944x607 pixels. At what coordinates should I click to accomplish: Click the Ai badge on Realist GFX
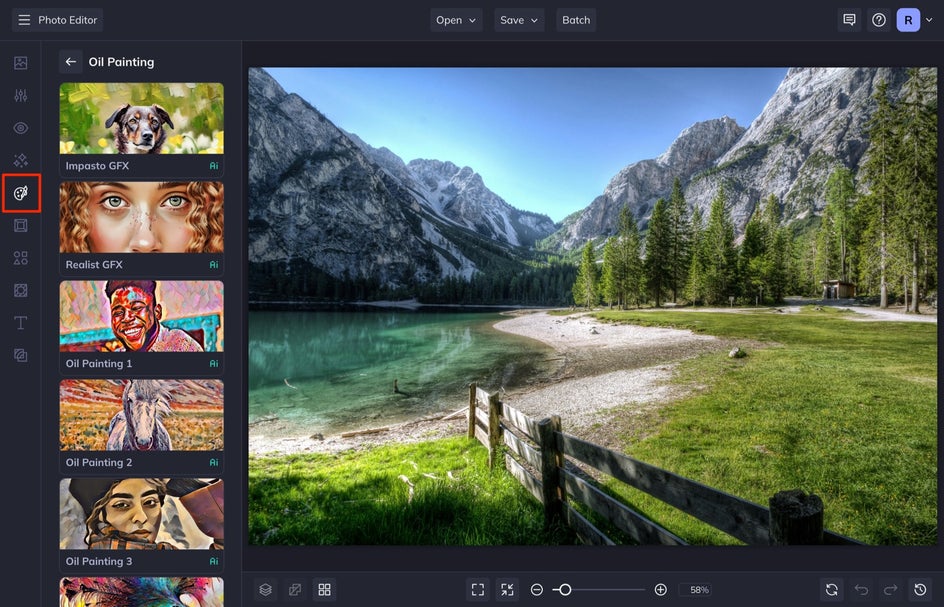[x=214, y=264]
